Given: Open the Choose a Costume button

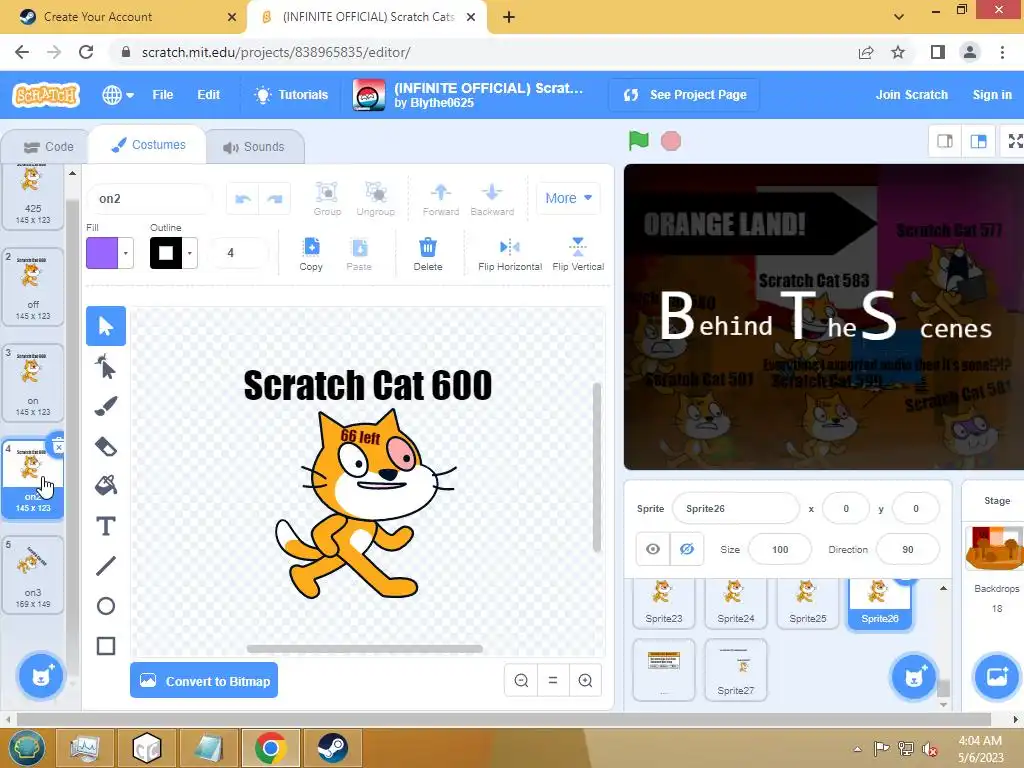Looking at the screenshot, I should pos(40,677).
